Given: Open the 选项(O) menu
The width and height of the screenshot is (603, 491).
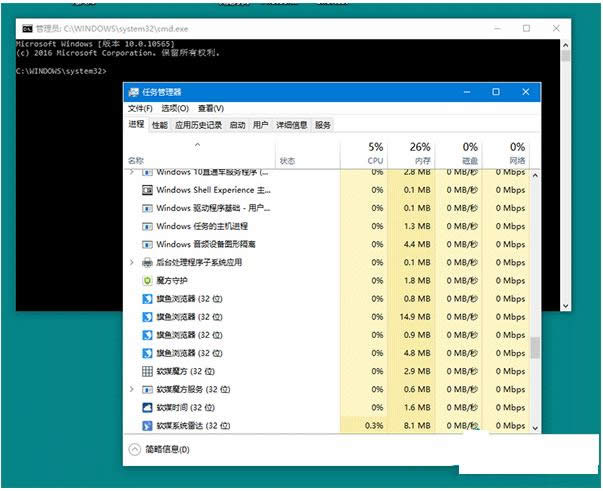Looking at the screenshot, I should tap(175, 108).
